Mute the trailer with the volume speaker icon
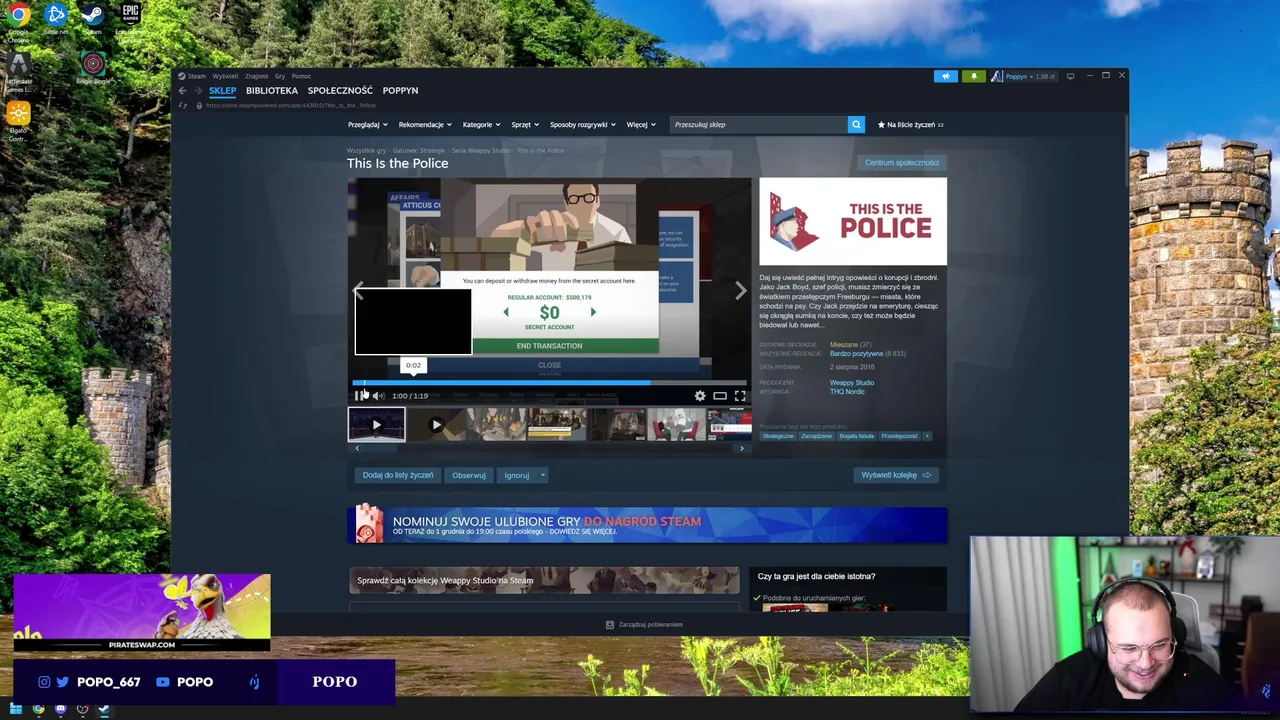This screenshot has width=1280, height=720. coord(378,396)
